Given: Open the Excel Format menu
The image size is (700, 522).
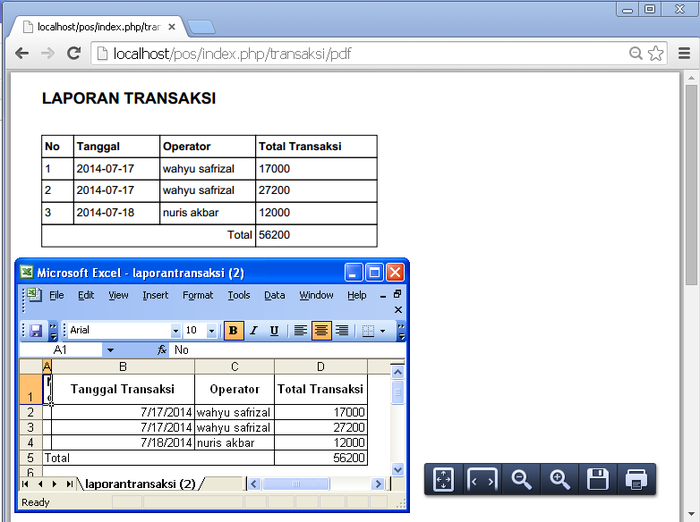Looking at the screenshot, I should (198, 295).
